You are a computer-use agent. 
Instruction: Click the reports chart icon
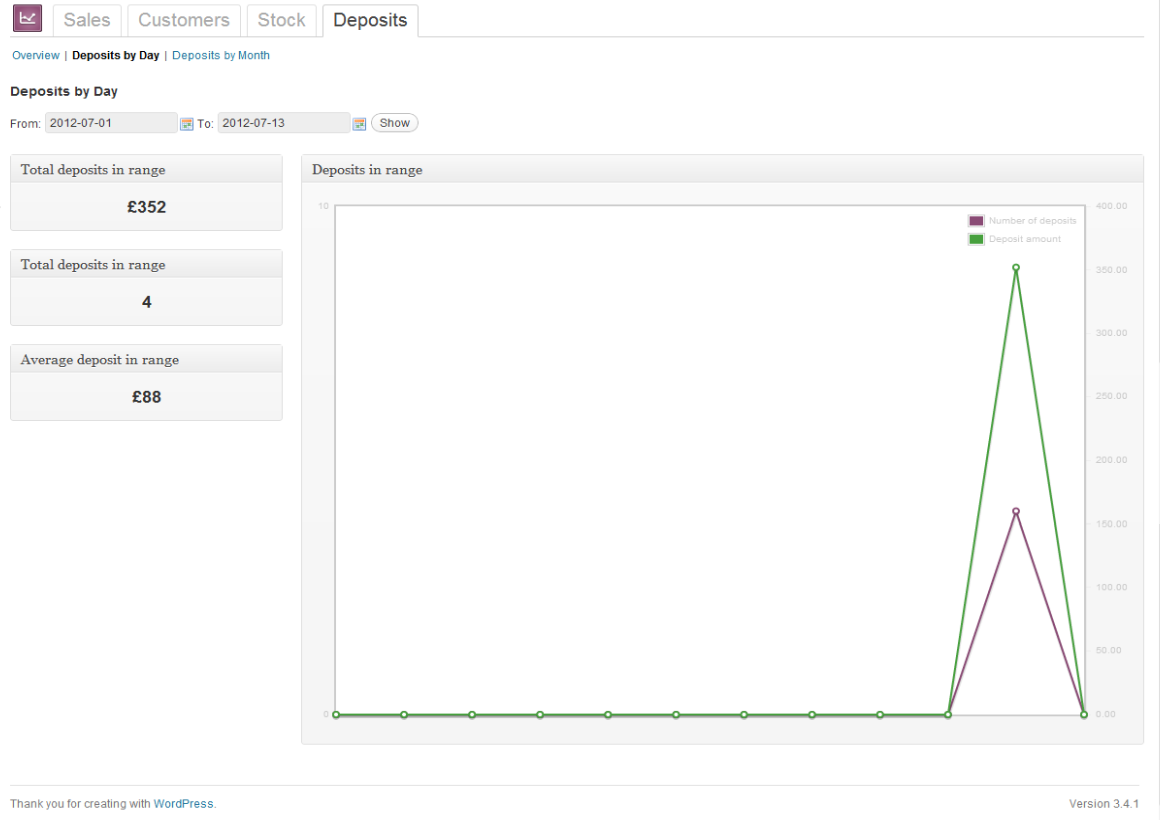(27, 18)
